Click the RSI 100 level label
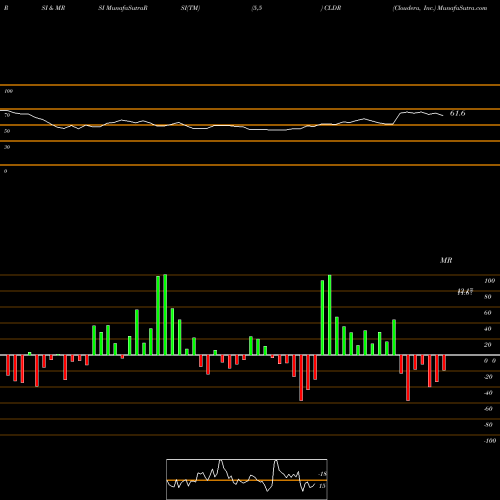500x500 pixels. click(8, 91)
